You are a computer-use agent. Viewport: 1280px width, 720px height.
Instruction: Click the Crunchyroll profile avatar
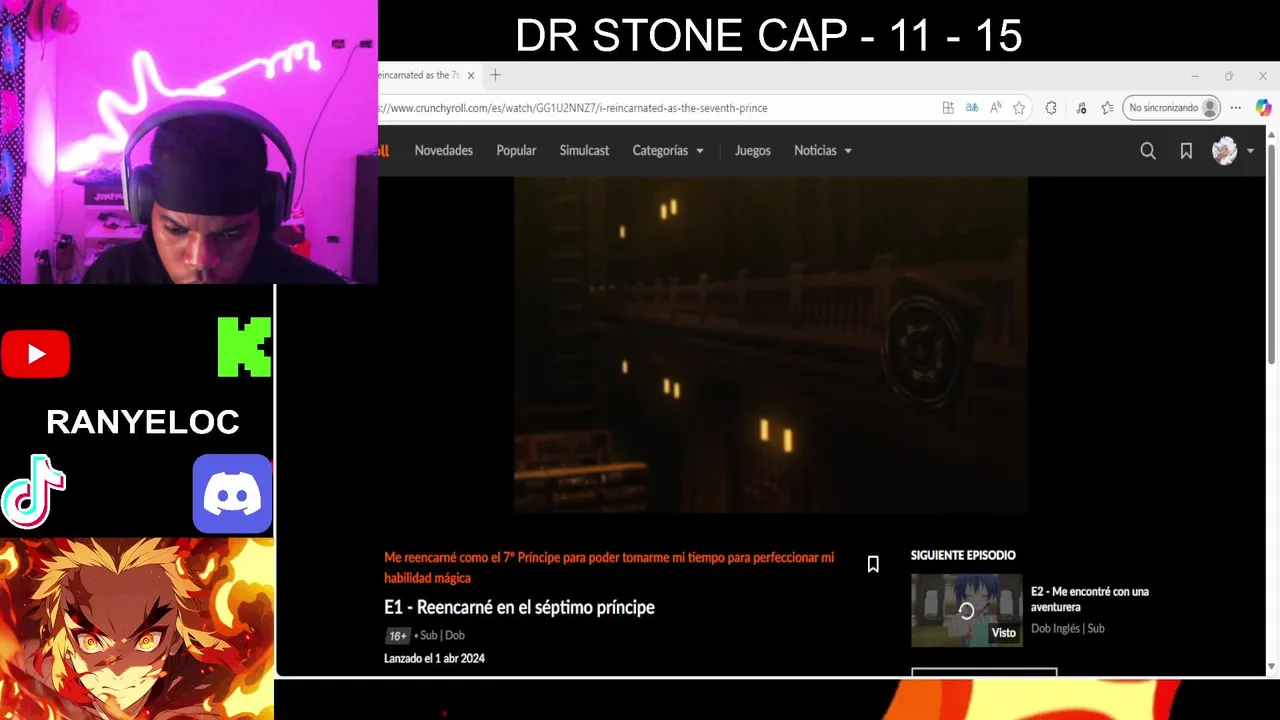(x=1224, y=151)
